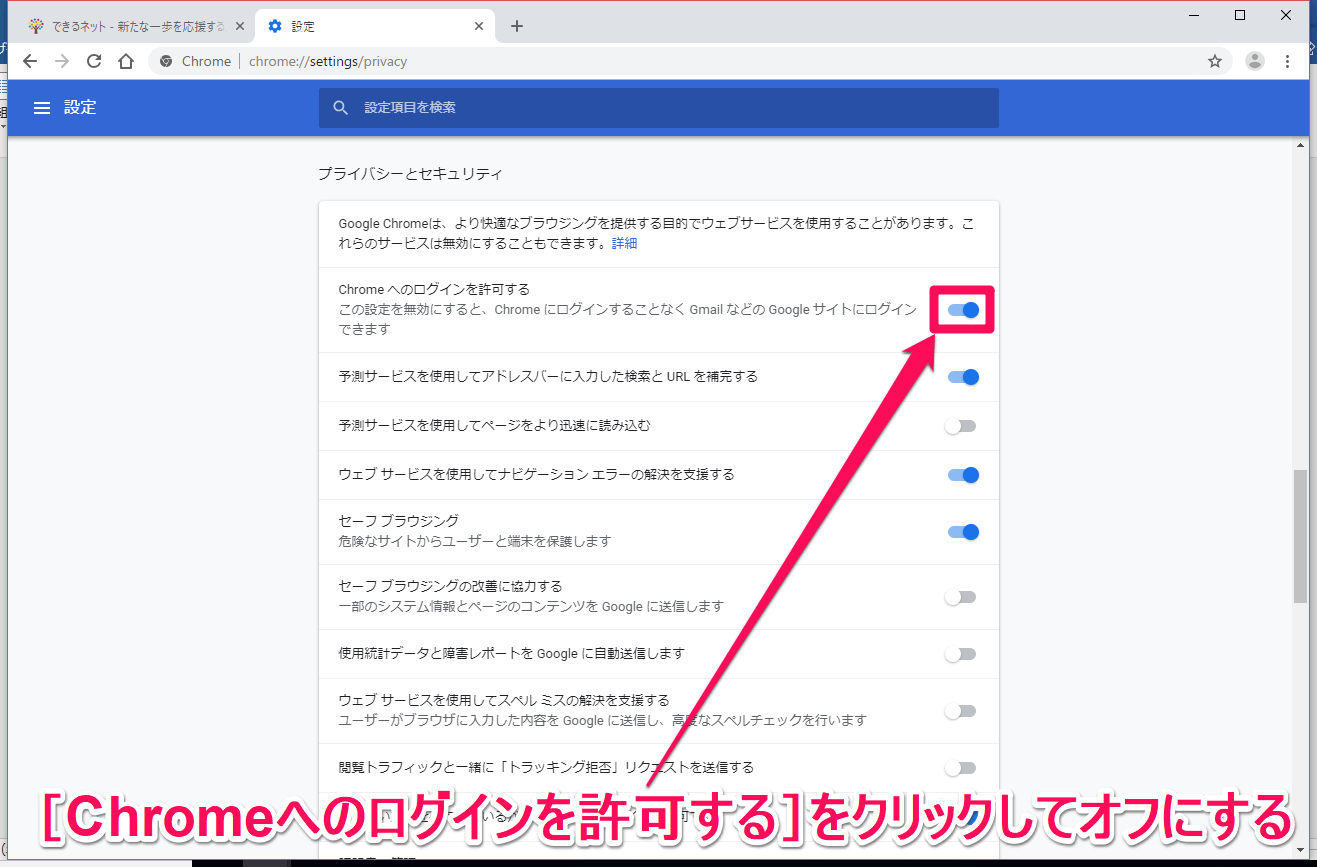Open the home page via house icon
This screenshot has height=867, width=1317.
coord(126,61)
